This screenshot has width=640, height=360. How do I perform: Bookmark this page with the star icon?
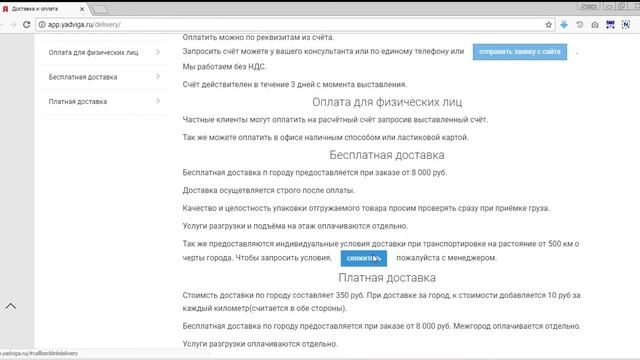coord(549,24)
